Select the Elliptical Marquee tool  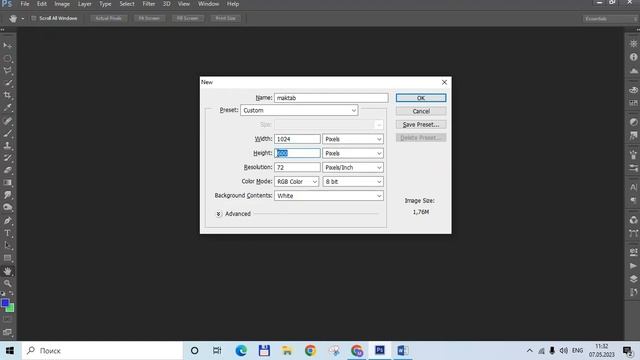(7, 58)
